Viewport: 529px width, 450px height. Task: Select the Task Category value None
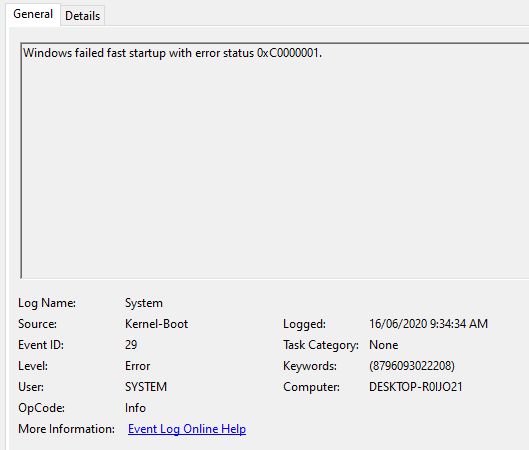(384, 345)
